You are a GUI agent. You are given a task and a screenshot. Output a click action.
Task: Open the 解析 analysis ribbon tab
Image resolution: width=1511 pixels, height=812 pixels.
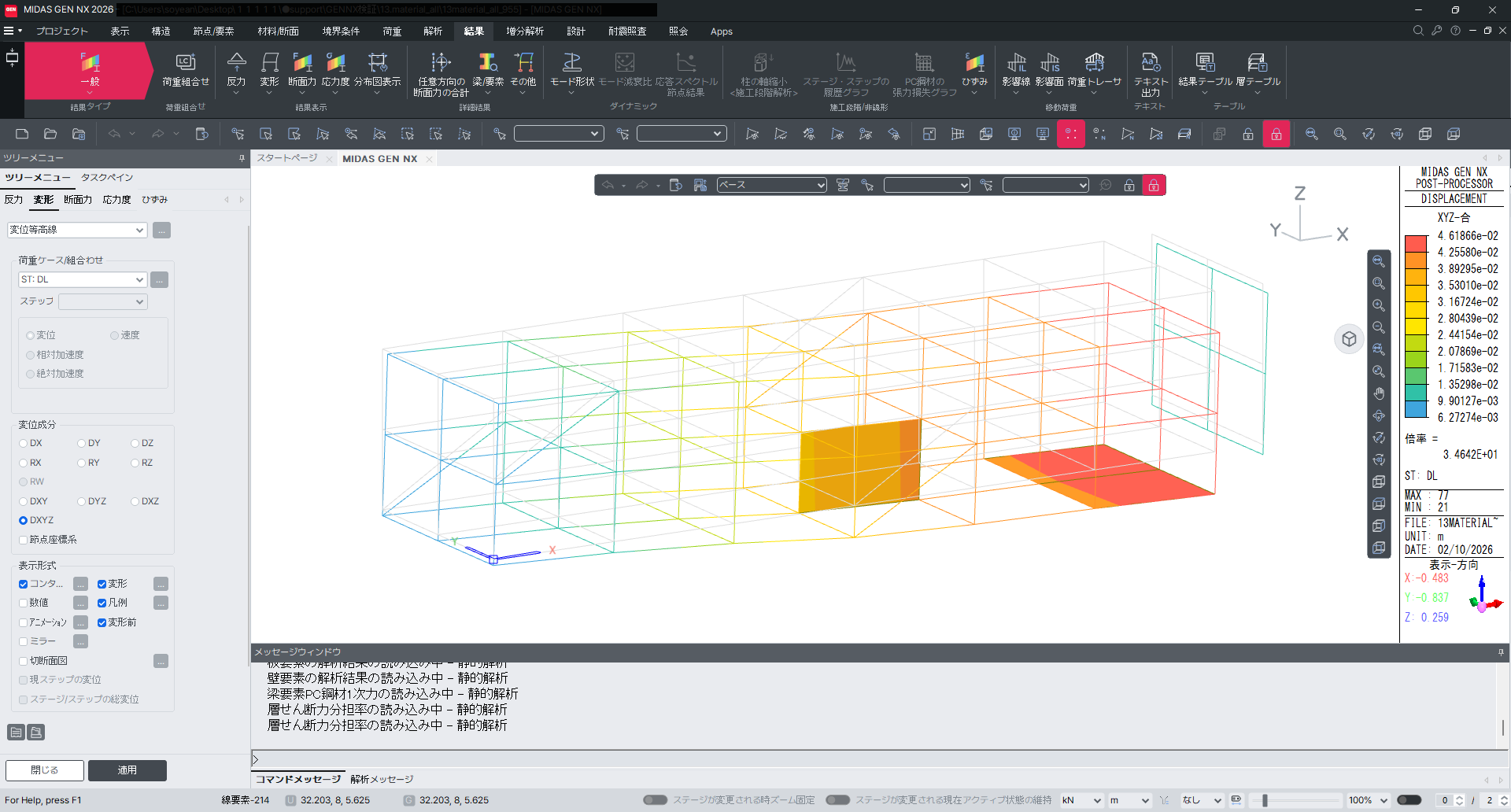click(x=433, y=31)
